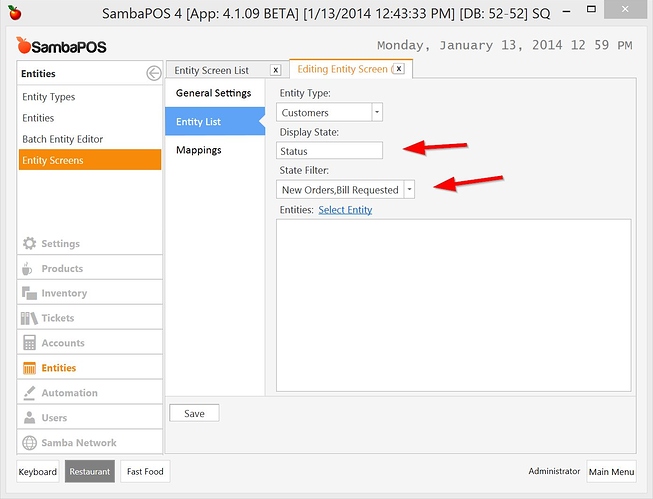This screenshot has height=499, width=653.
Task: Open the Accounts category label
Action: click(x=63, y=343)
